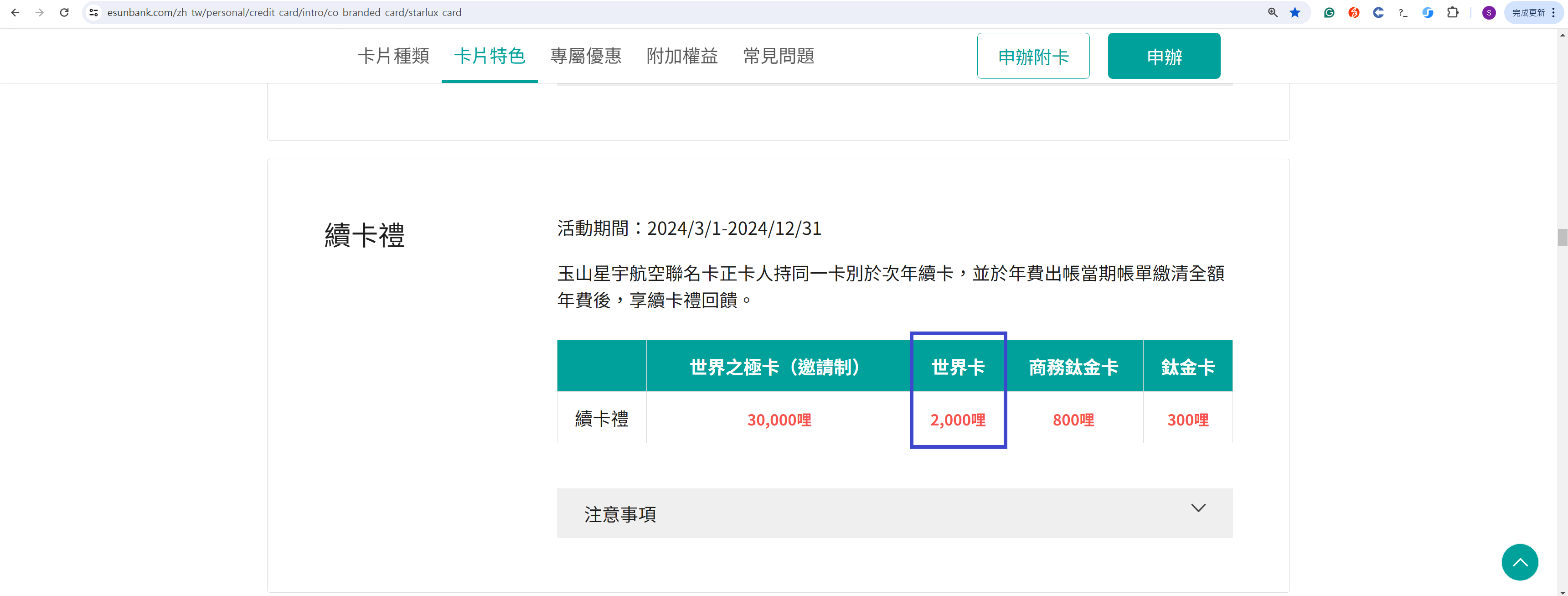Click the green 申辦 button
The height and width of the screenshot is (596, 1568).
pos(1163,57)
